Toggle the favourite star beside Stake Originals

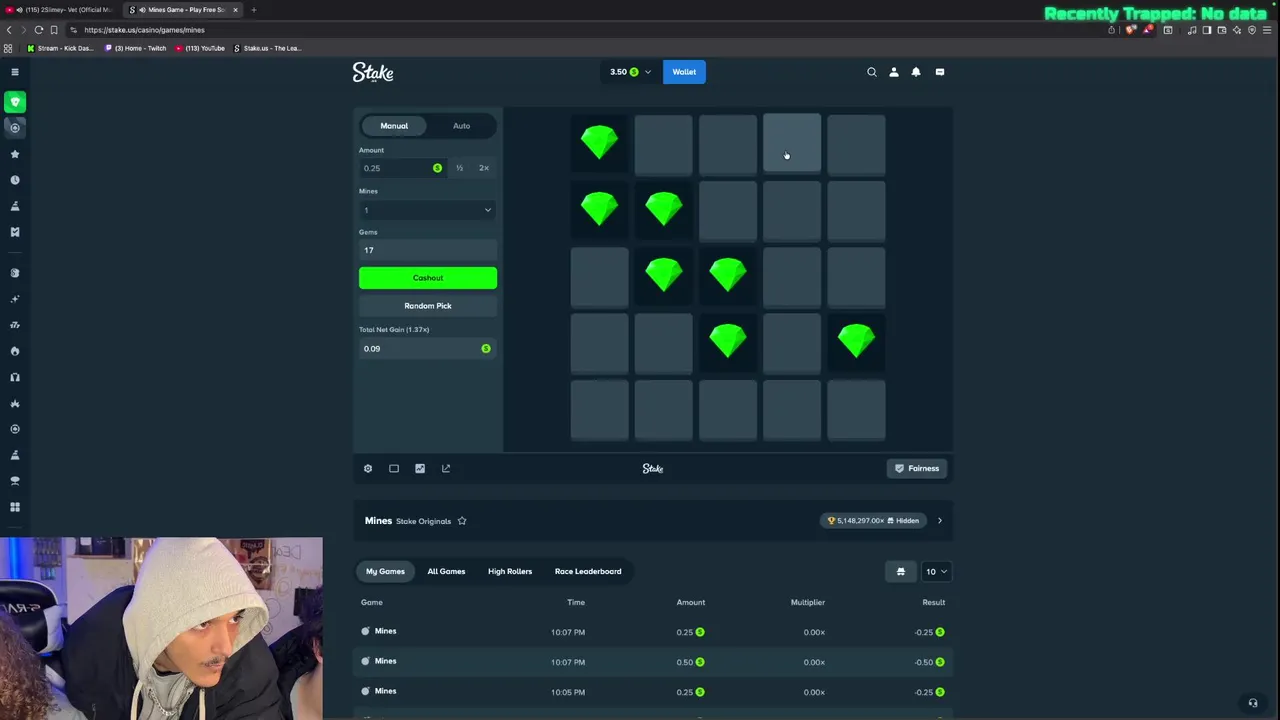click(x=462, y=521)
